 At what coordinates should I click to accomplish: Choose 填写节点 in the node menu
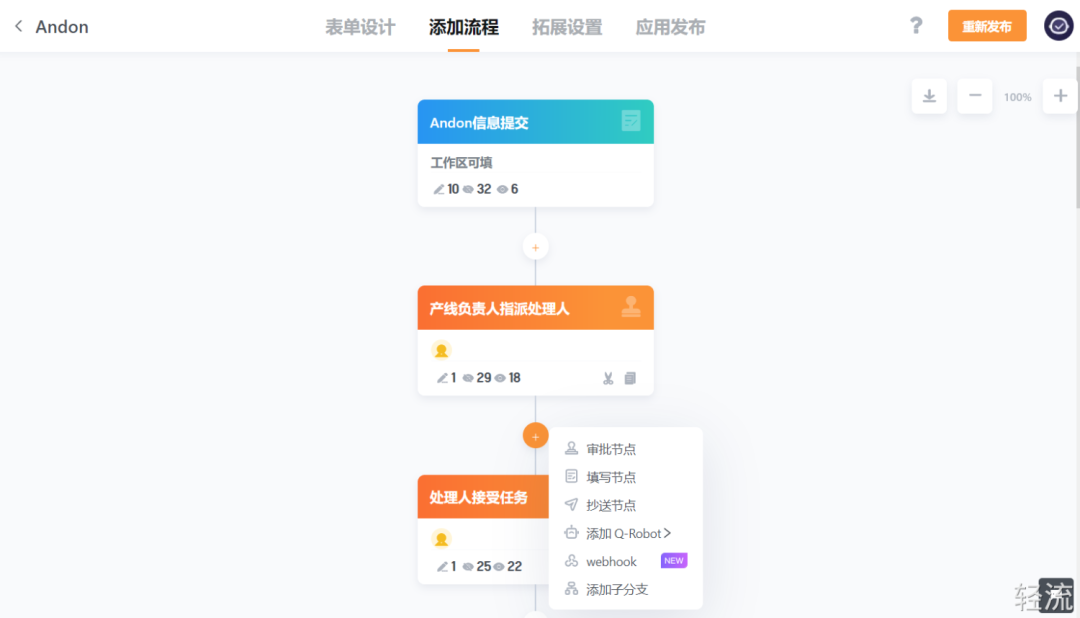tap(611, 477)
